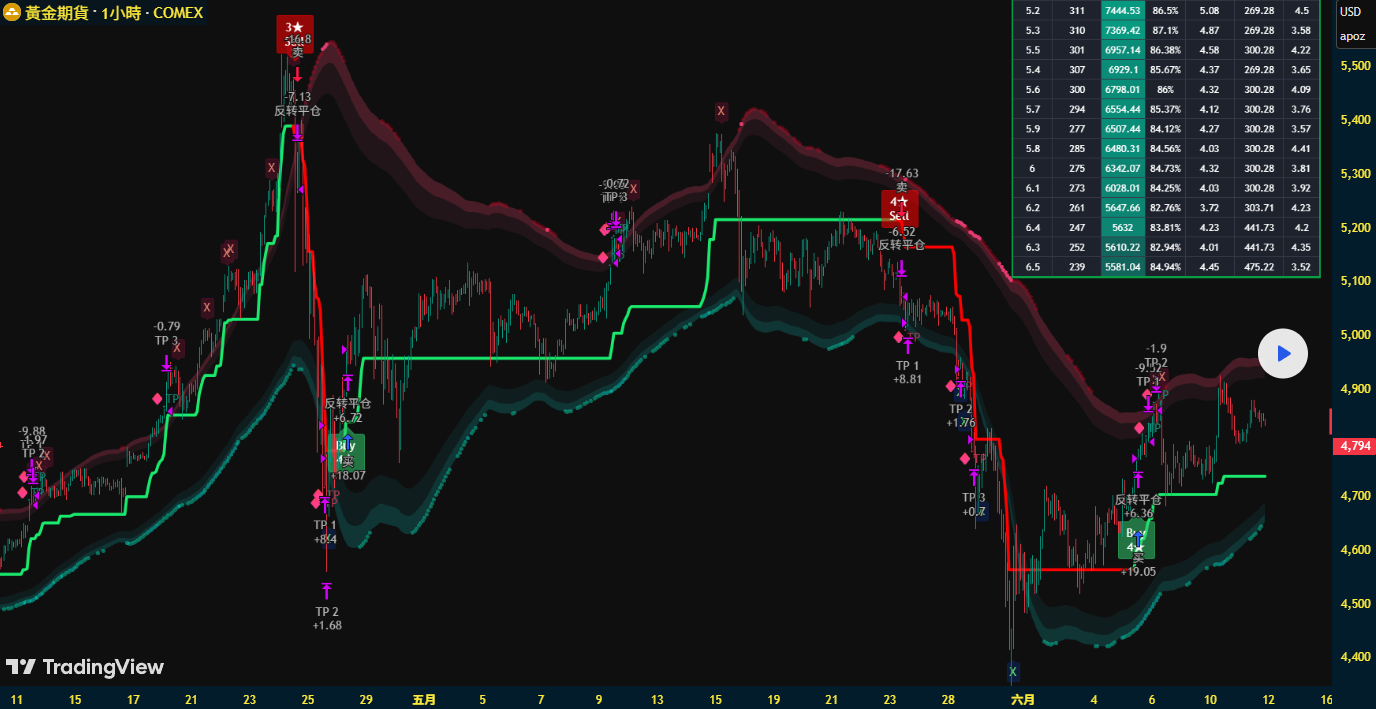
Task: Click table cell 6554.44
Action: click(x=1122, y=109)
